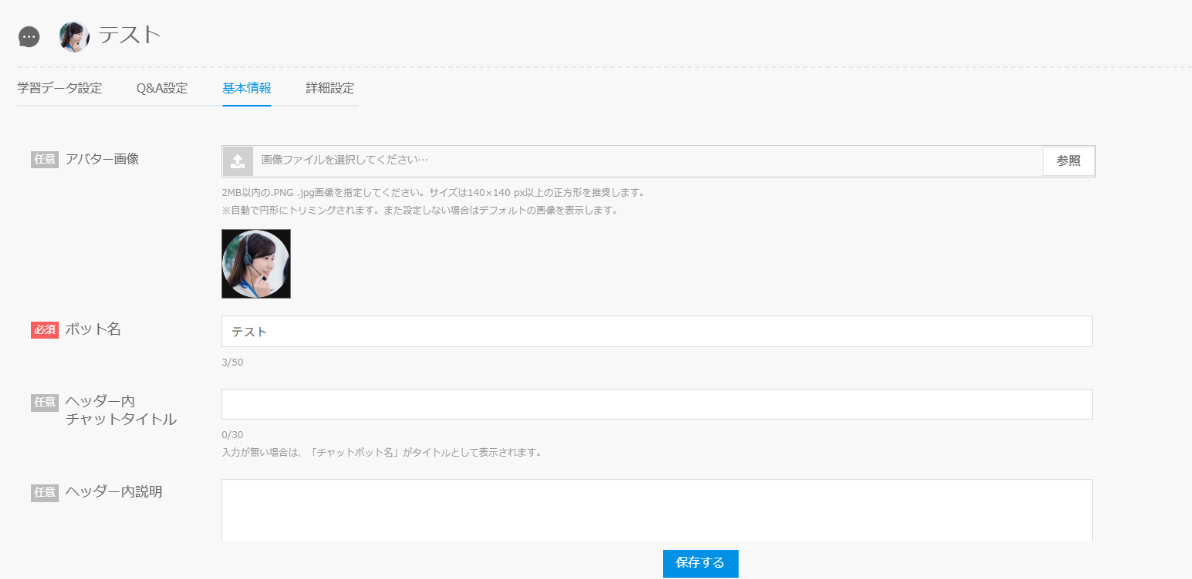This screenshot has width=1192, height=579.
Task: Click the 2MB以内の.PNG .jpg hint text
Action: (x=433, y=193)
